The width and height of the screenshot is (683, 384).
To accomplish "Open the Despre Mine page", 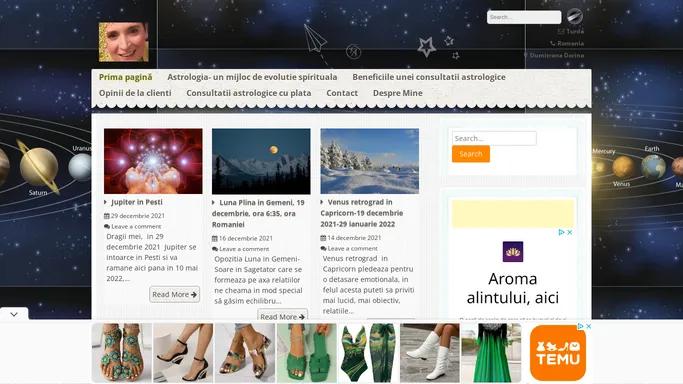I will point(398,93).
